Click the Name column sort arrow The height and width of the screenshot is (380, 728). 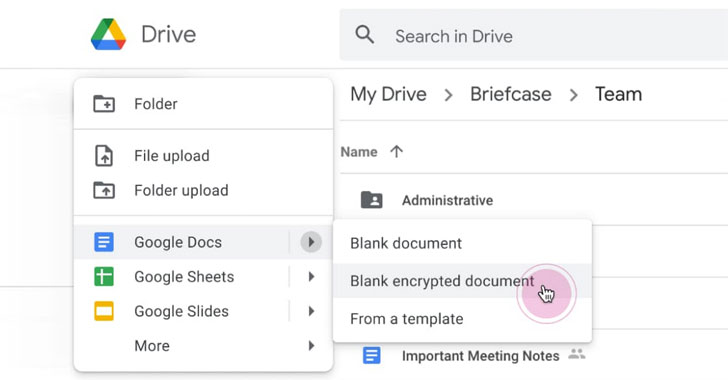point(396,151)
